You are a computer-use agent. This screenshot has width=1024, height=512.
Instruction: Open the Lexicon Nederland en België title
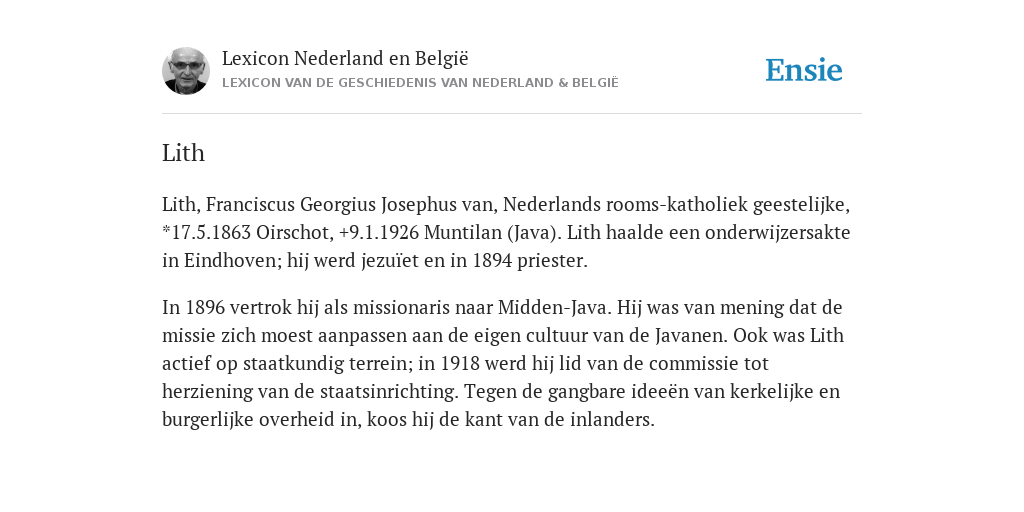coord(345,58)
